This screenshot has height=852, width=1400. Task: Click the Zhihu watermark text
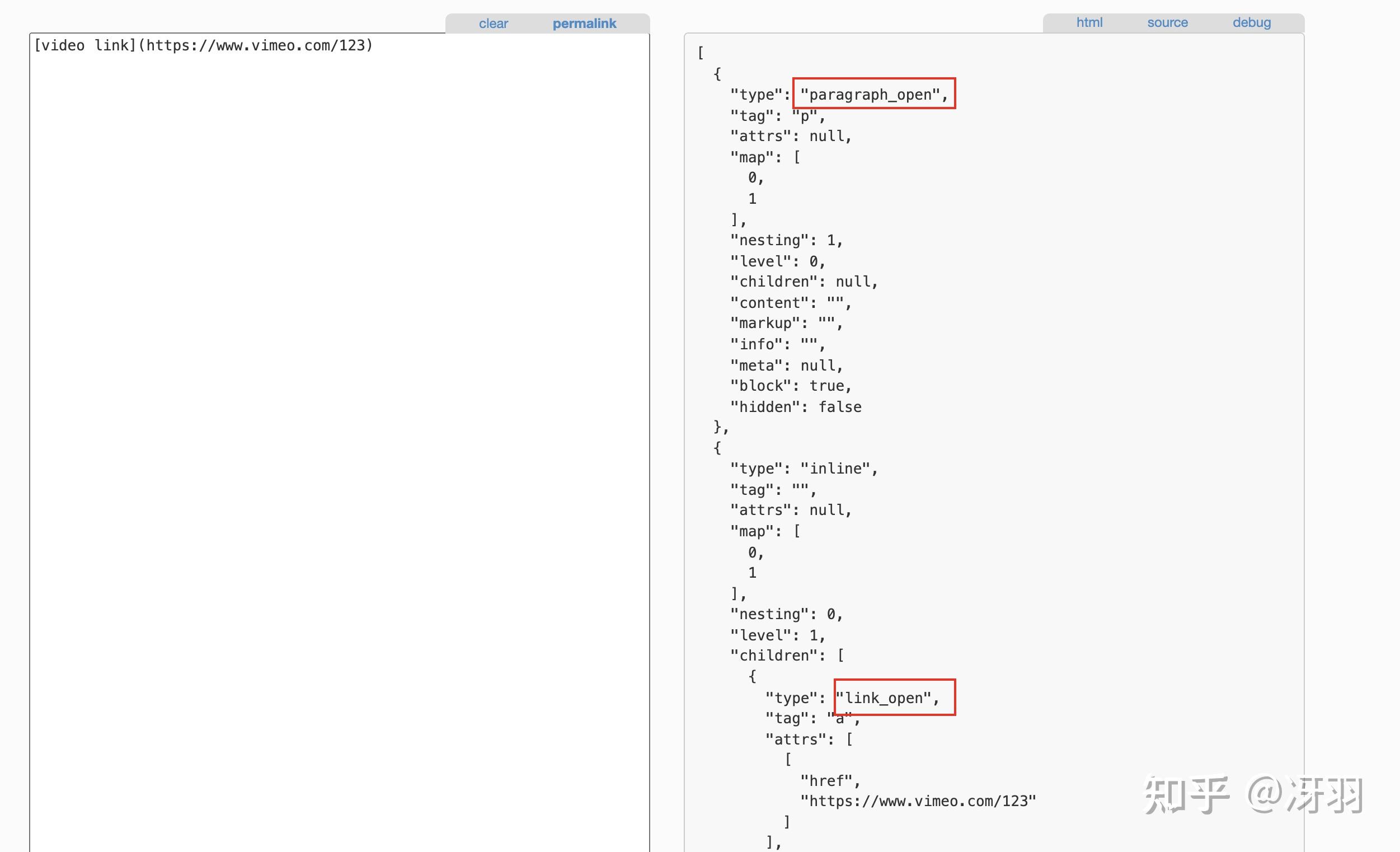(x=1253, y=794)
